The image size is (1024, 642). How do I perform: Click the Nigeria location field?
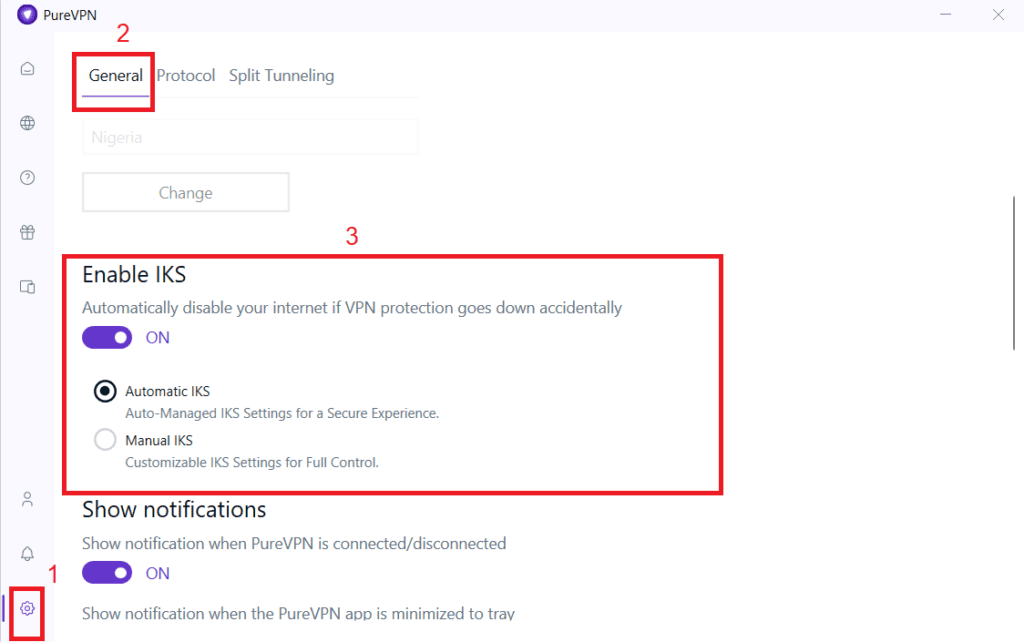pyautogui.click(x=250, y=137)
